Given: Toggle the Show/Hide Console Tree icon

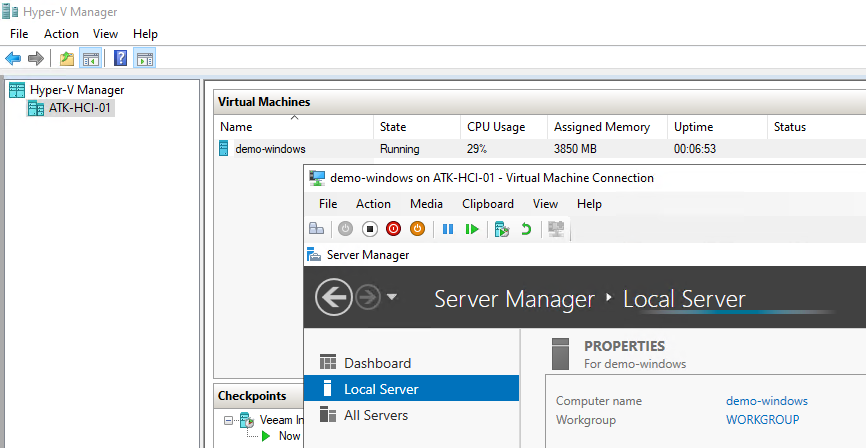Looking at the screenshot, I should pos(90,58).
